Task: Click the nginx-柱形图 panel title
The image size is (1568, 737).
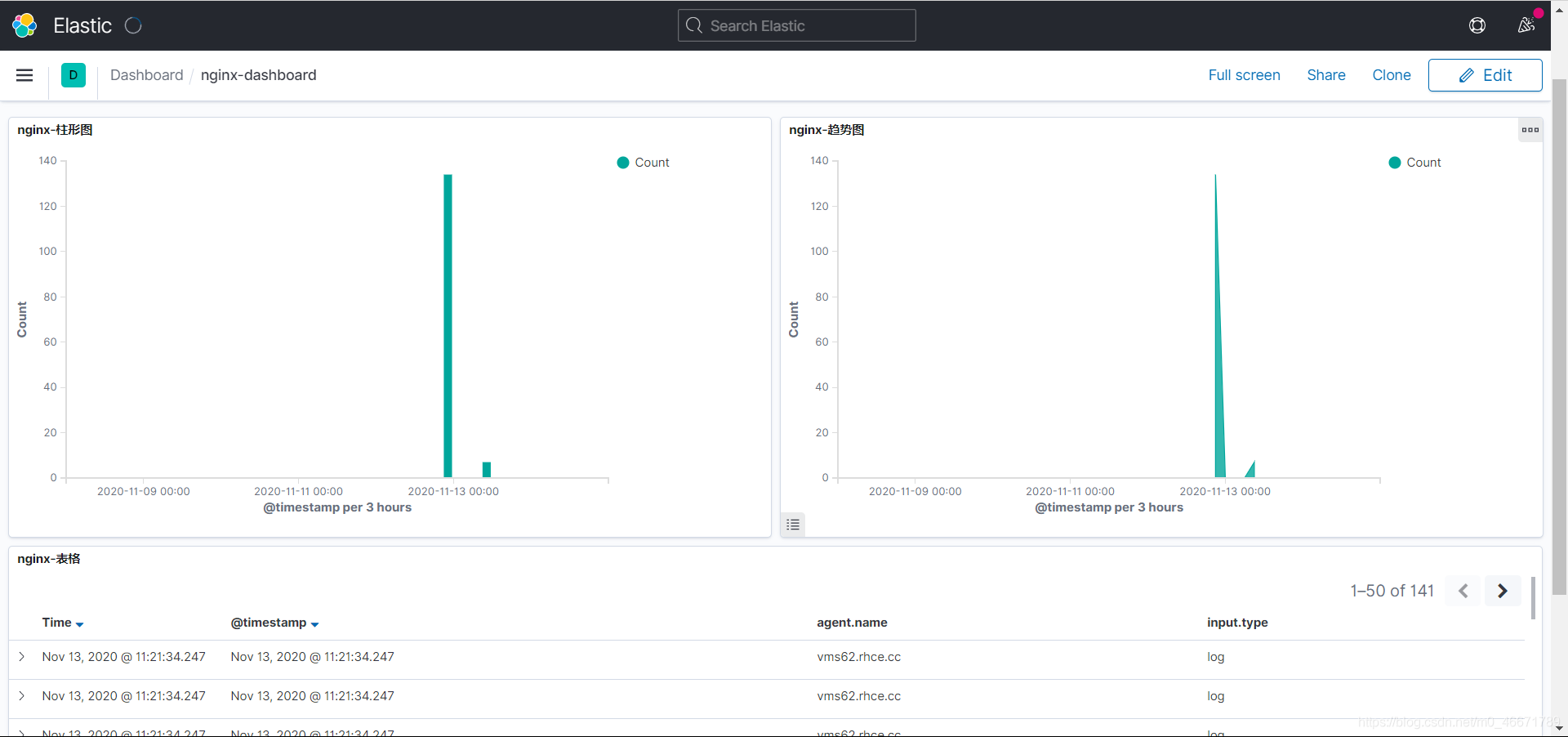Action: (55, 130)
